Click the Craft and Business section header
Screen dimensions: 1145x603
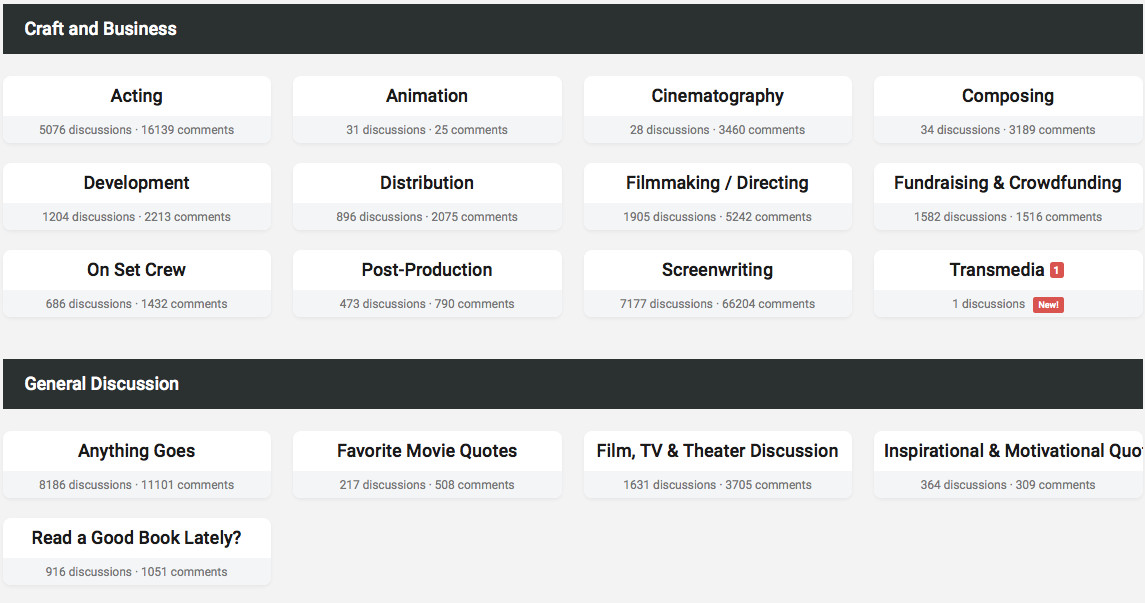coord(572,28)
